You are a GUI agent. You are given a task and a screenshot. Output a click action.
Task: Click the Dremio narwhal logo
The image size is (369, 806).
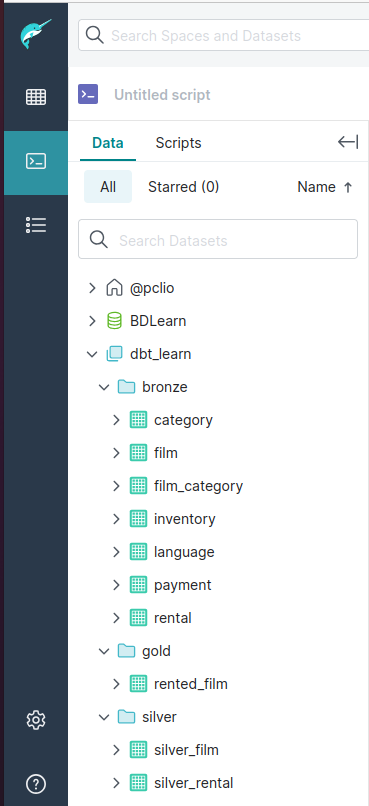coord(35,34)
